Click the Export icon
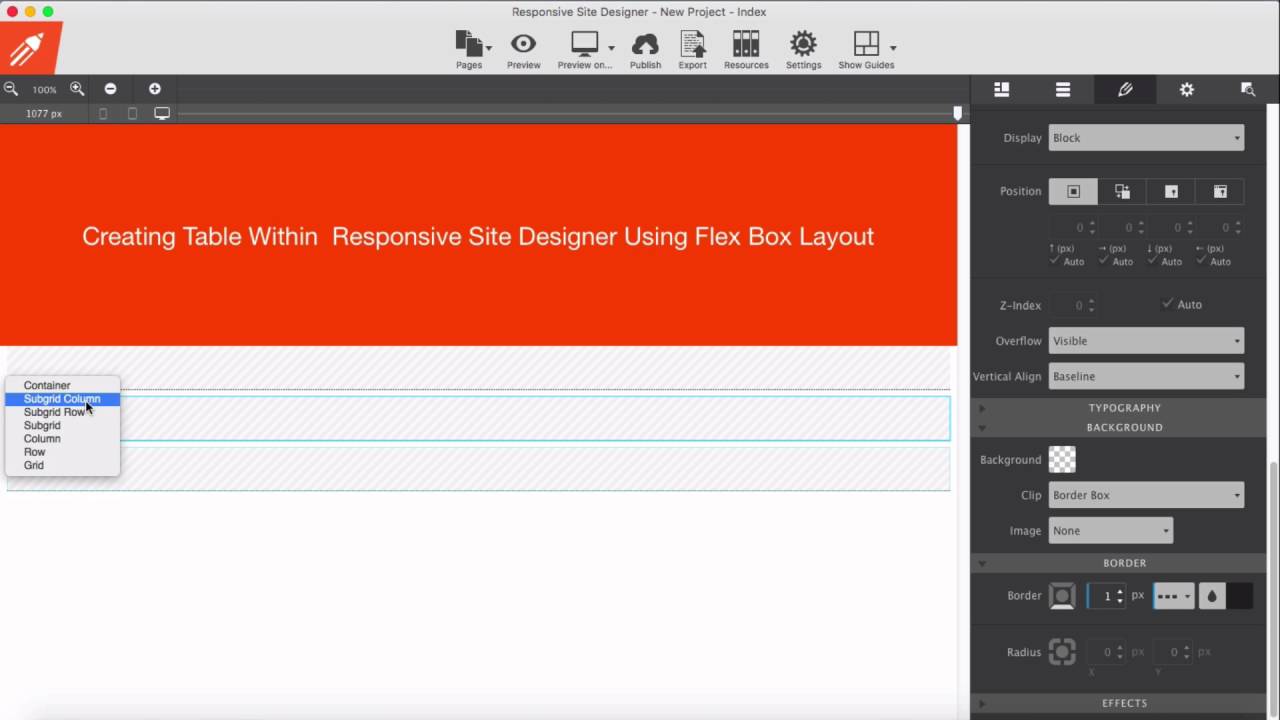The image size is (1280, 720). click(x=692, y=44)
